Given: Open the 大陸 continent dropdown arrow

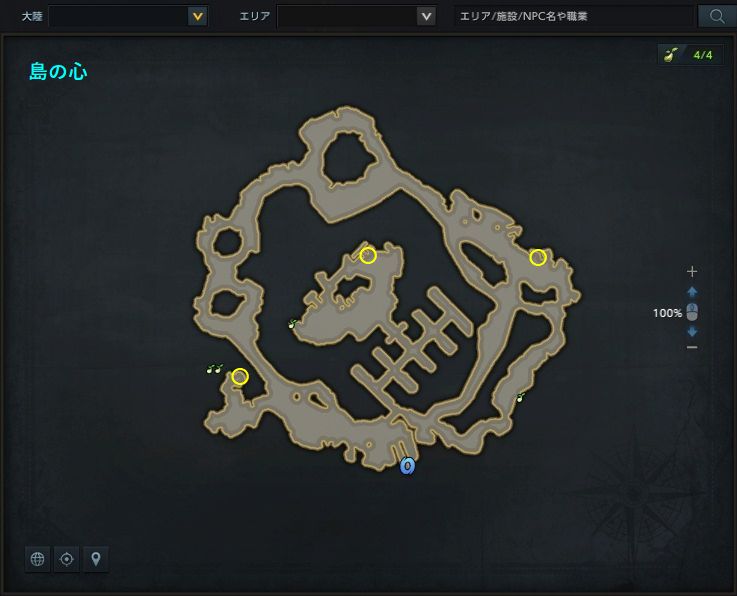Looking at the screenshot, I should (198, 17).
